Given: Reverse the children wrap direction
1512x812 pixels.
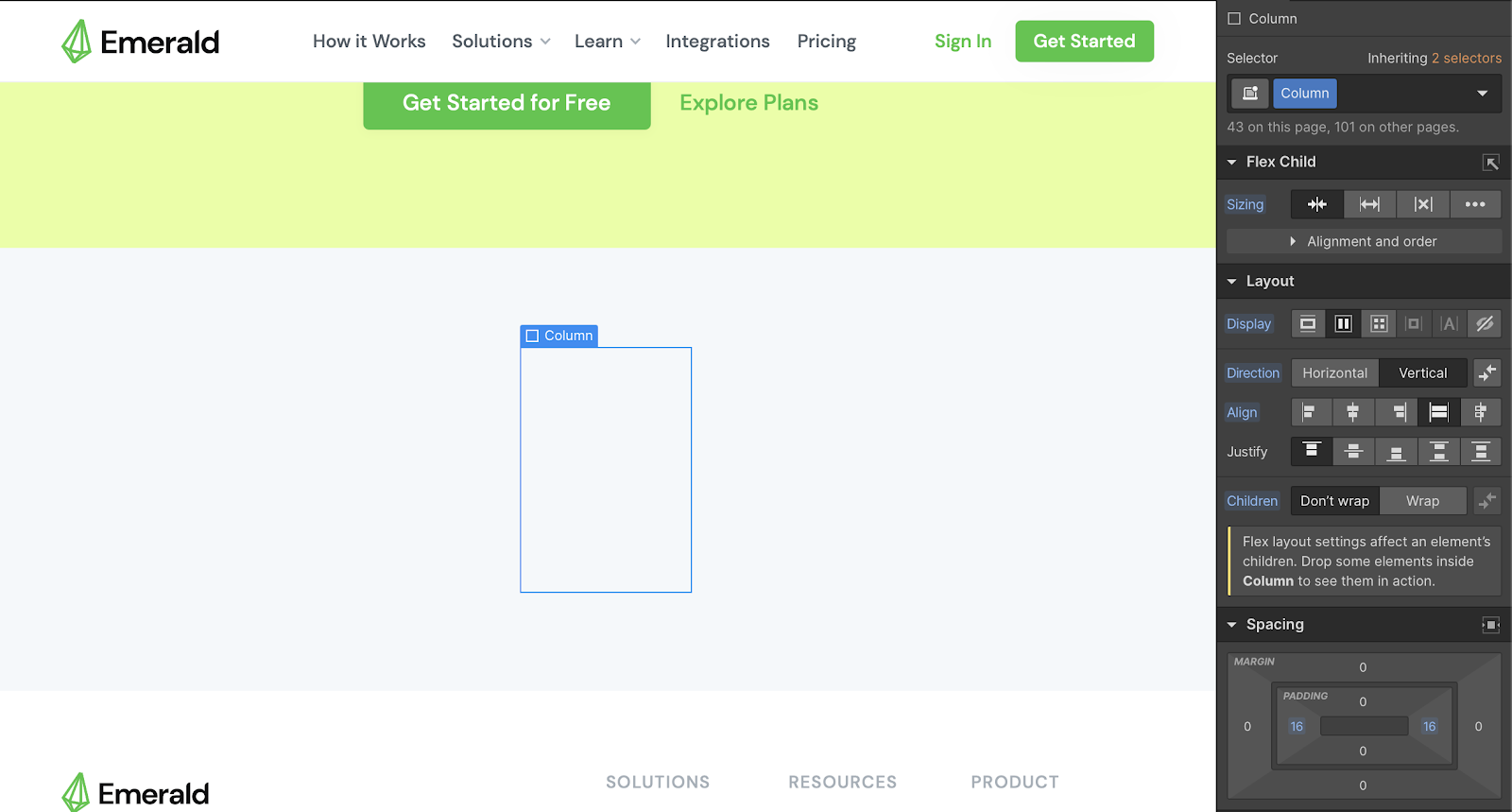Looking at the screenshot, I should 1487,501.
